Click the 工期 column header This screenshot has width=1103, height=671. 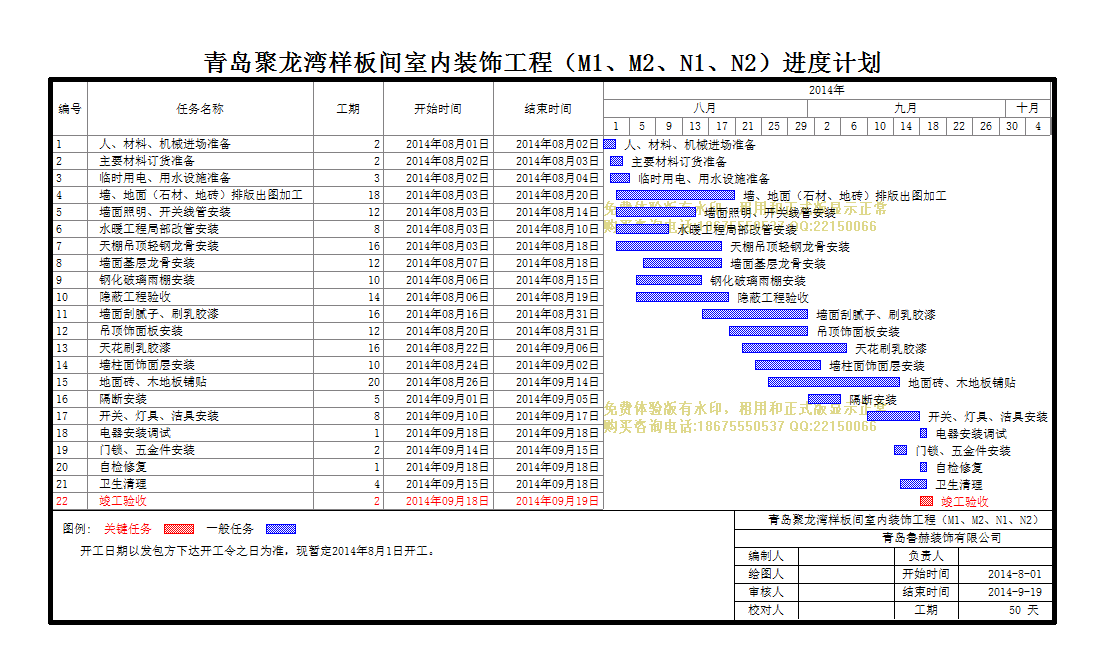(x=348, y=108)
